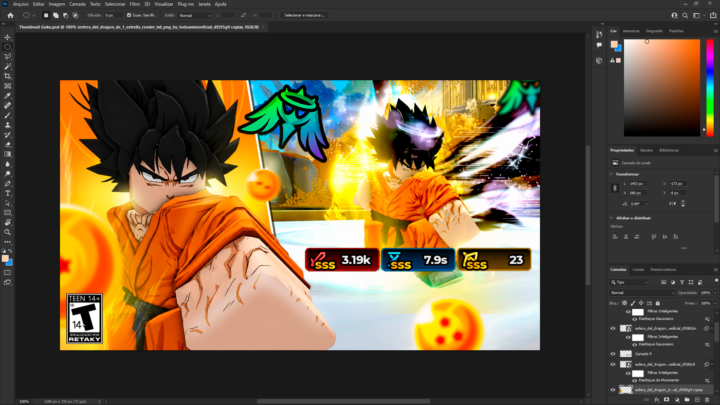This screenshot has height=405, width=720.
Task: Switch to the Canais tab
Action: (638, 270)
